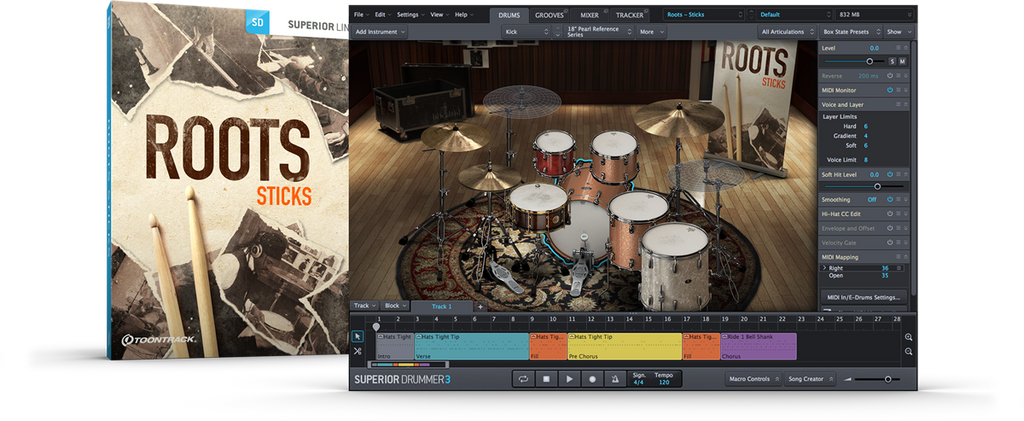Detach the Mixer tab with its pop-out icon
This screenshot has width=1024, height=421.
tap(606, 11)
